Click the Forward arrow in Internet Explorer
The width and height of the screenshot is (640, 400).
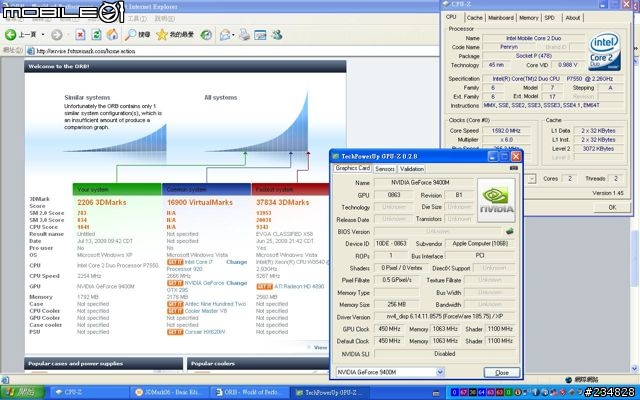[57, 35]
